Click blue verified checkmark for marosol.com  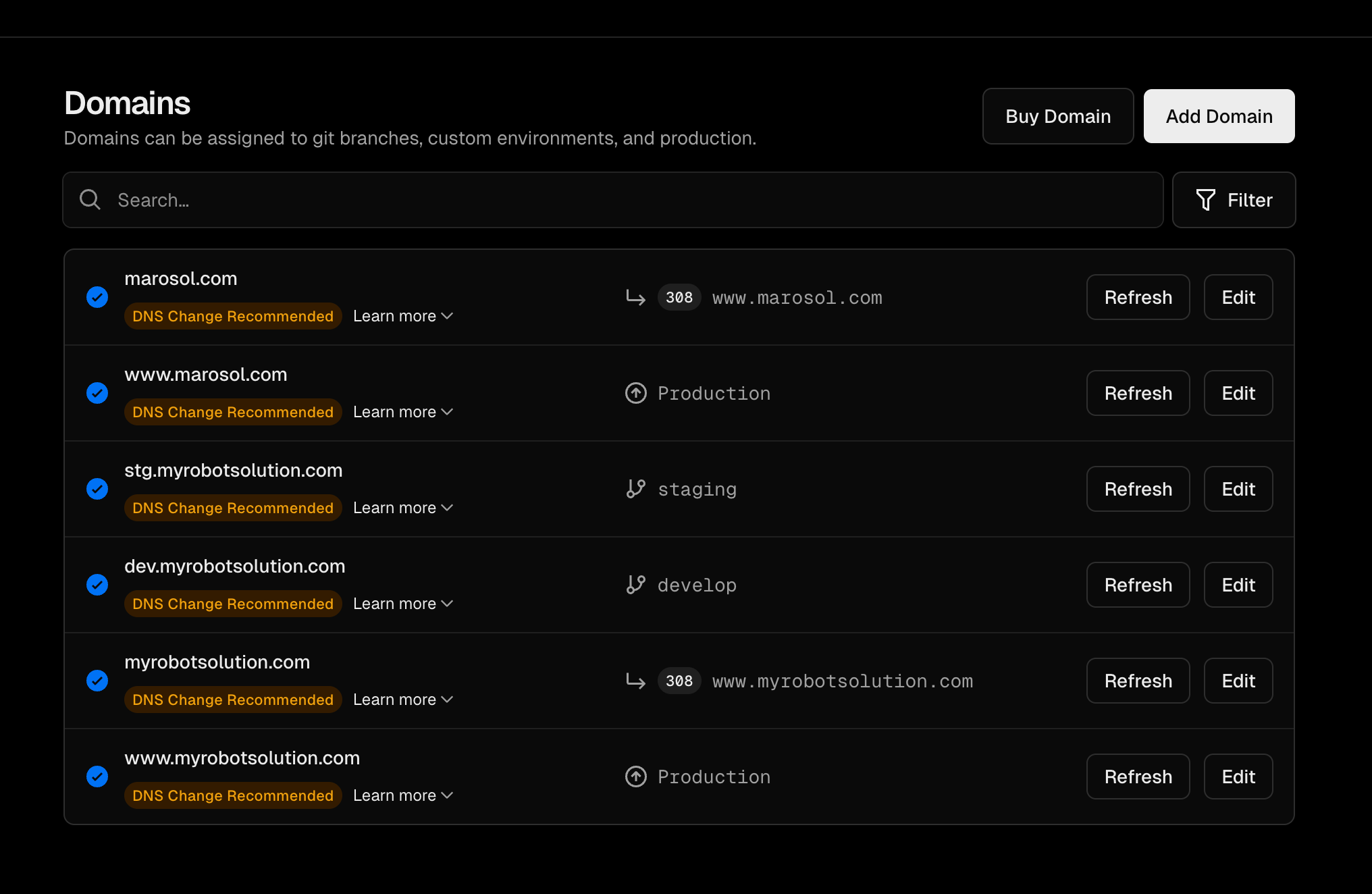pos(97,297)
